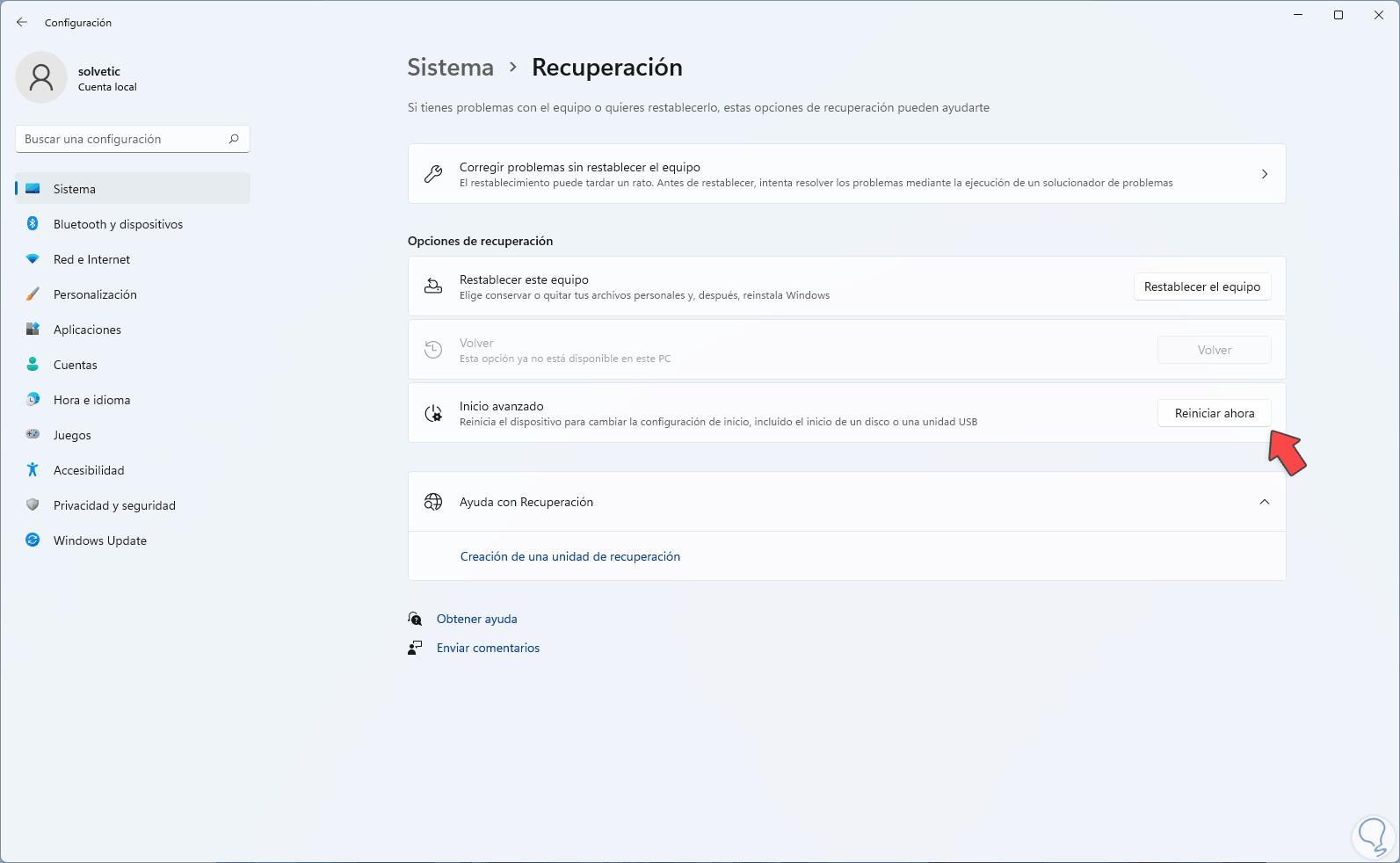Open Windows Update section
Image resolution: width=1400 pixels, height=863 pixels.
point(99,540)
